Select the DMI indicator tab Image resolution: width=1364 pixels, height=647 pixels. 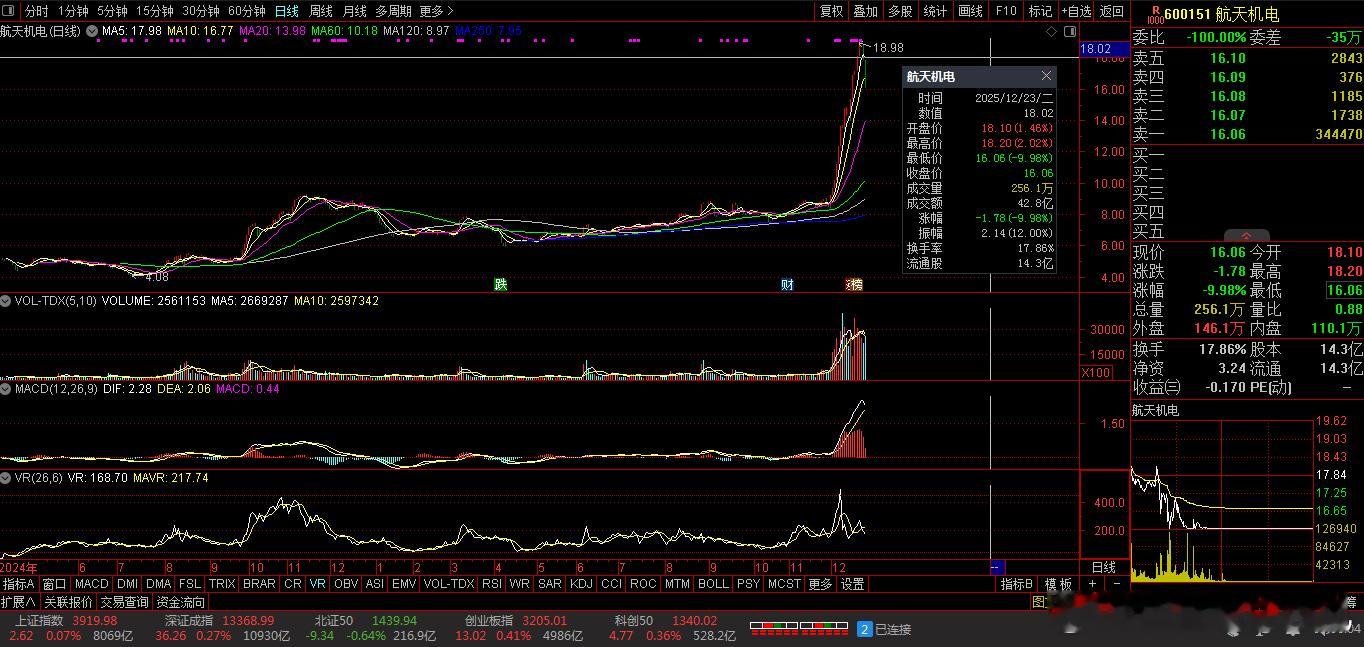point(127,584)
